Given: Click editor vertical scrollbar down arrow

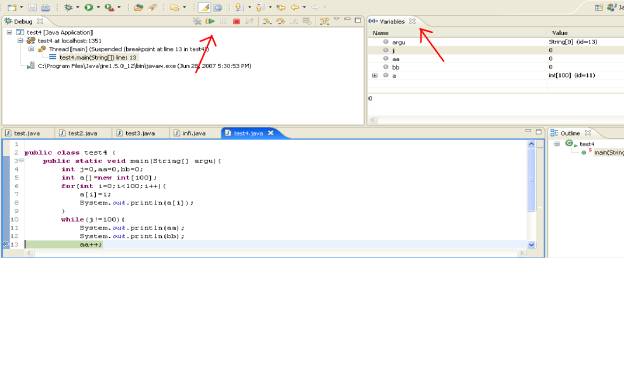Looking at the screenshot, I should [531, 245].
